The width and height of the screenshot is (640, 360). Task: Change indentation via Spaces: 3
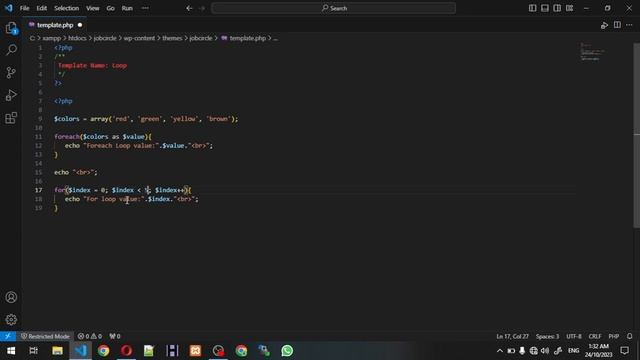pyautogui.click(x=547, y=336)
